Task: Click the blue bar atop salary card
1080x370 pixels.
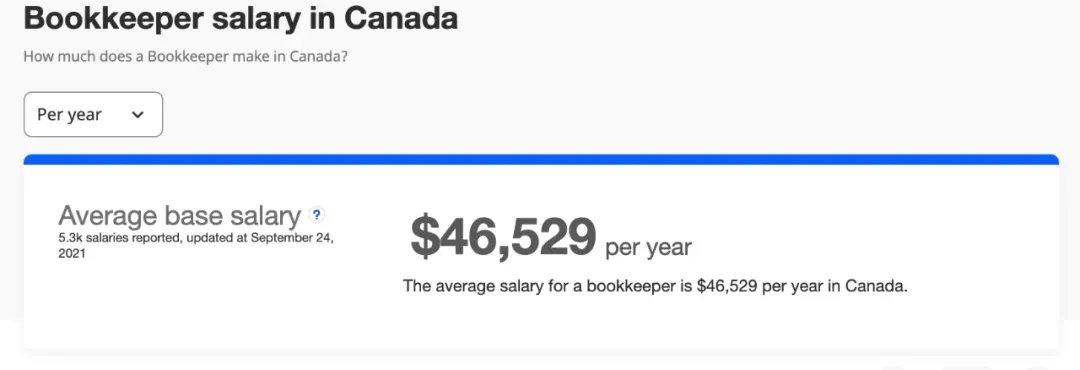Action: (541, 160)
